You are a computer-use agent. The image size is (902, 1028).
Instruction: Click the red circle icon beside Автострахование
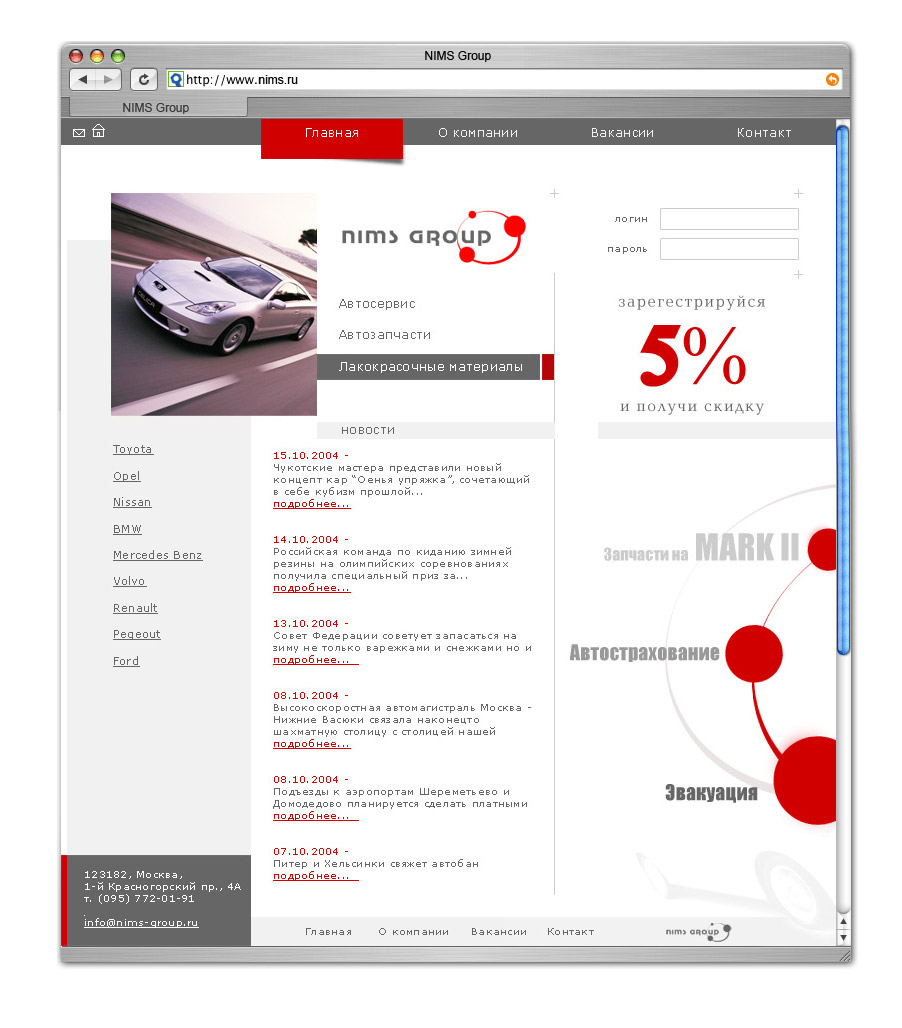(x=753, y=654)
